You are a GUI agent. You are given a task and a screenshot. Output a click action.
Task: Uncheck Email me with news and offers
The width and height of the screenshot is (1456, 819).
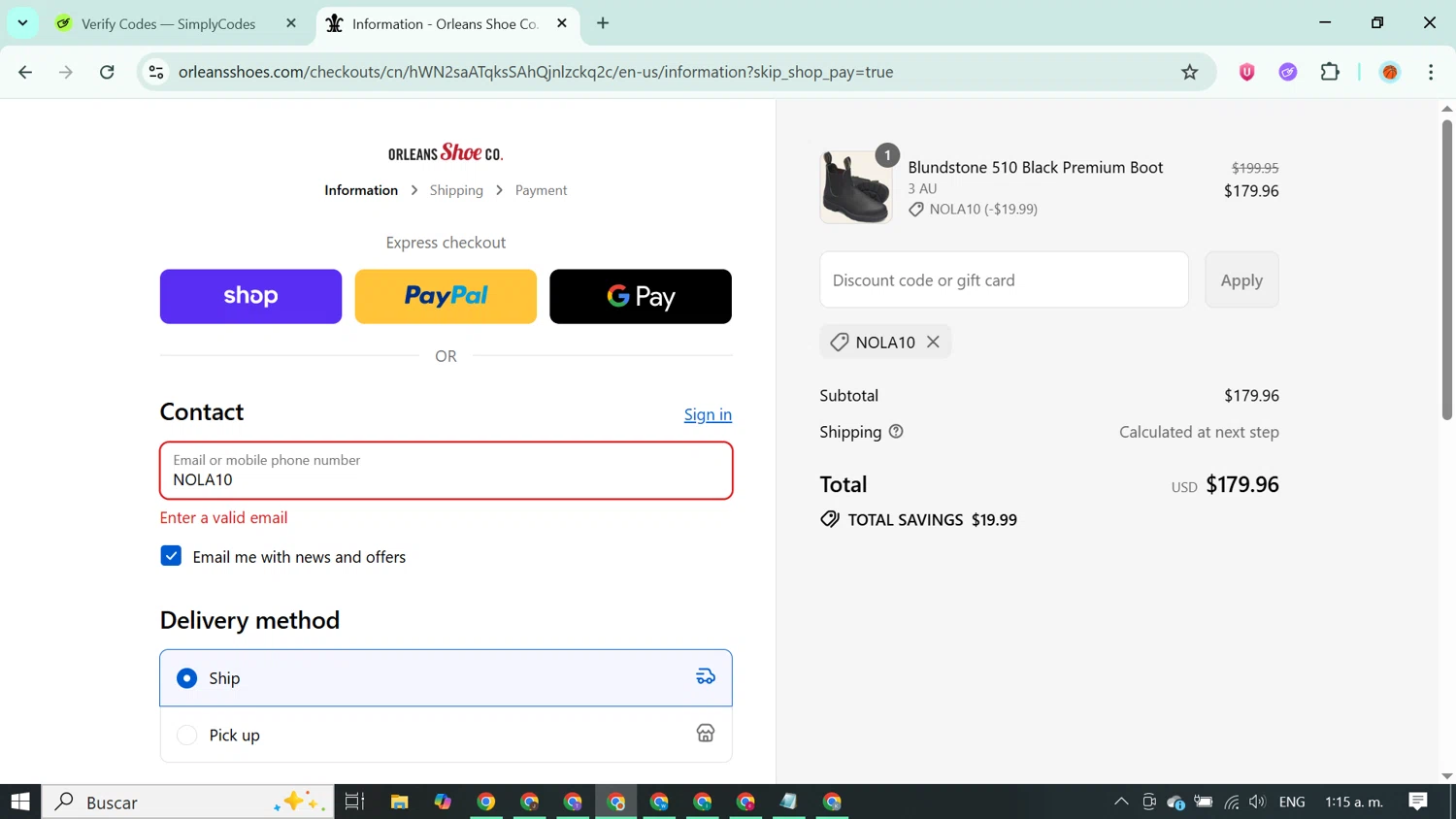[x=171, y=556]
